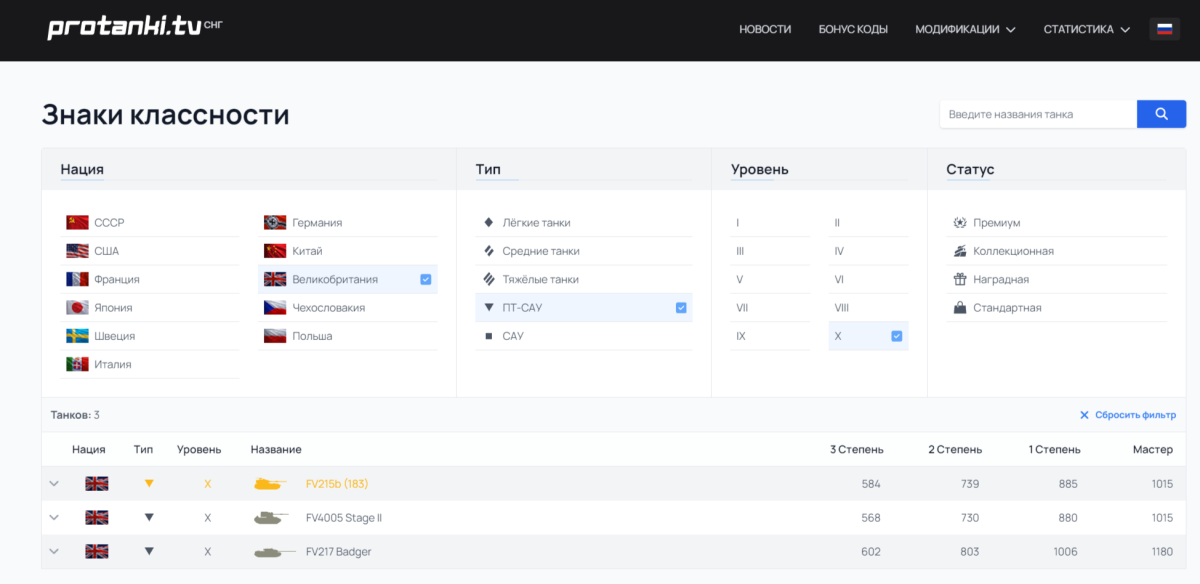Viewport: 1200px width, 584px height.
Task: Expand the FV215b (183) row chevron
Action: point(54,484)
